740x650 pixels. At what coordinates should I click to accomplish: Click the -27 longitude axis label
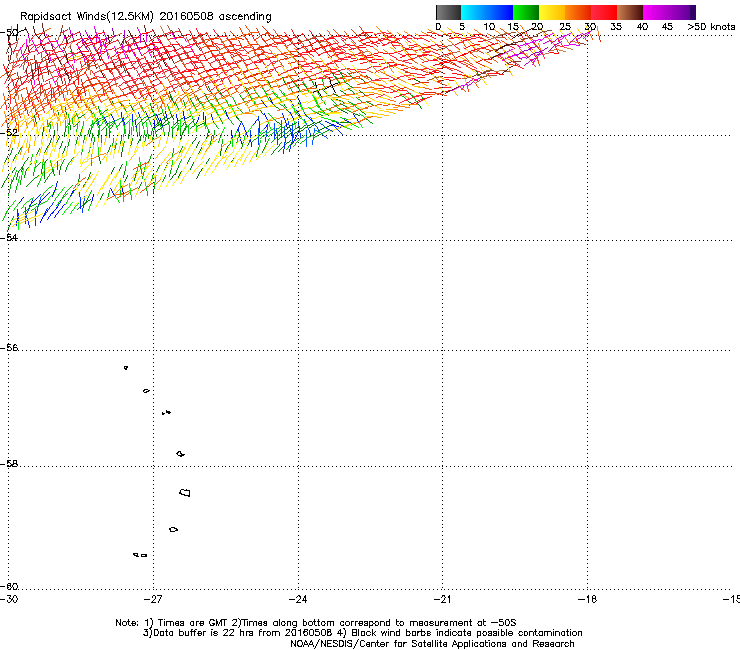pos(153,599)
